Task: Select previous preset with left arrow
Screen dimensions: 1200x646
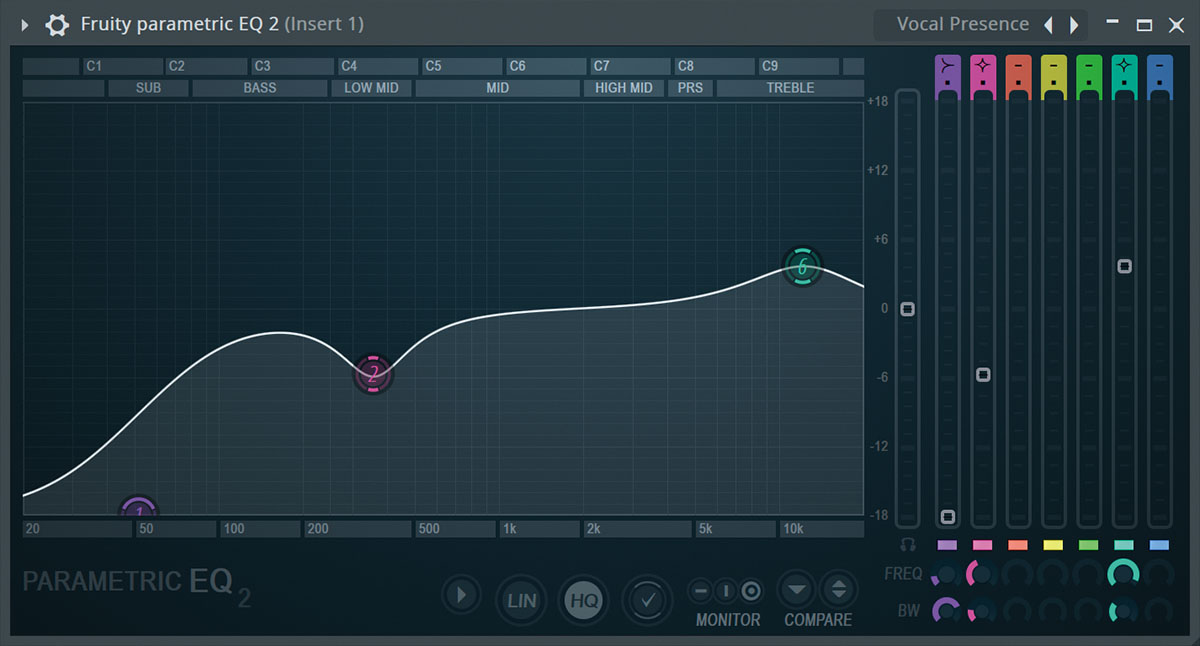Action: [1048, 25]
